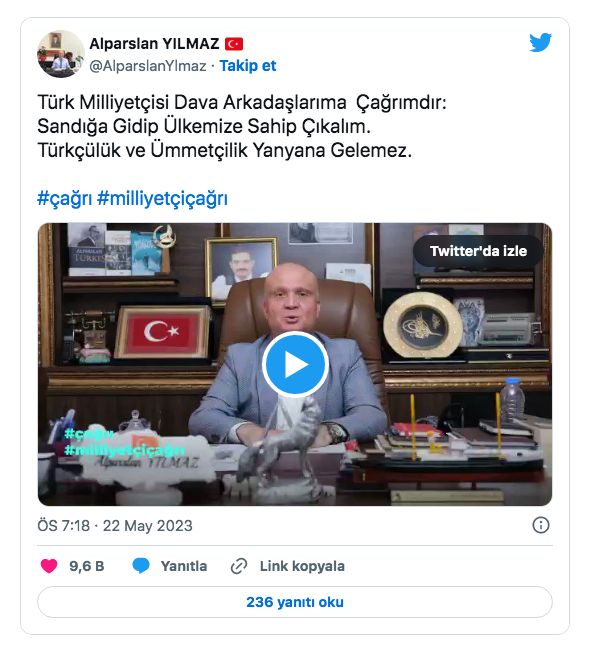Click the Twitter bird logo

(x=540, y=42)
